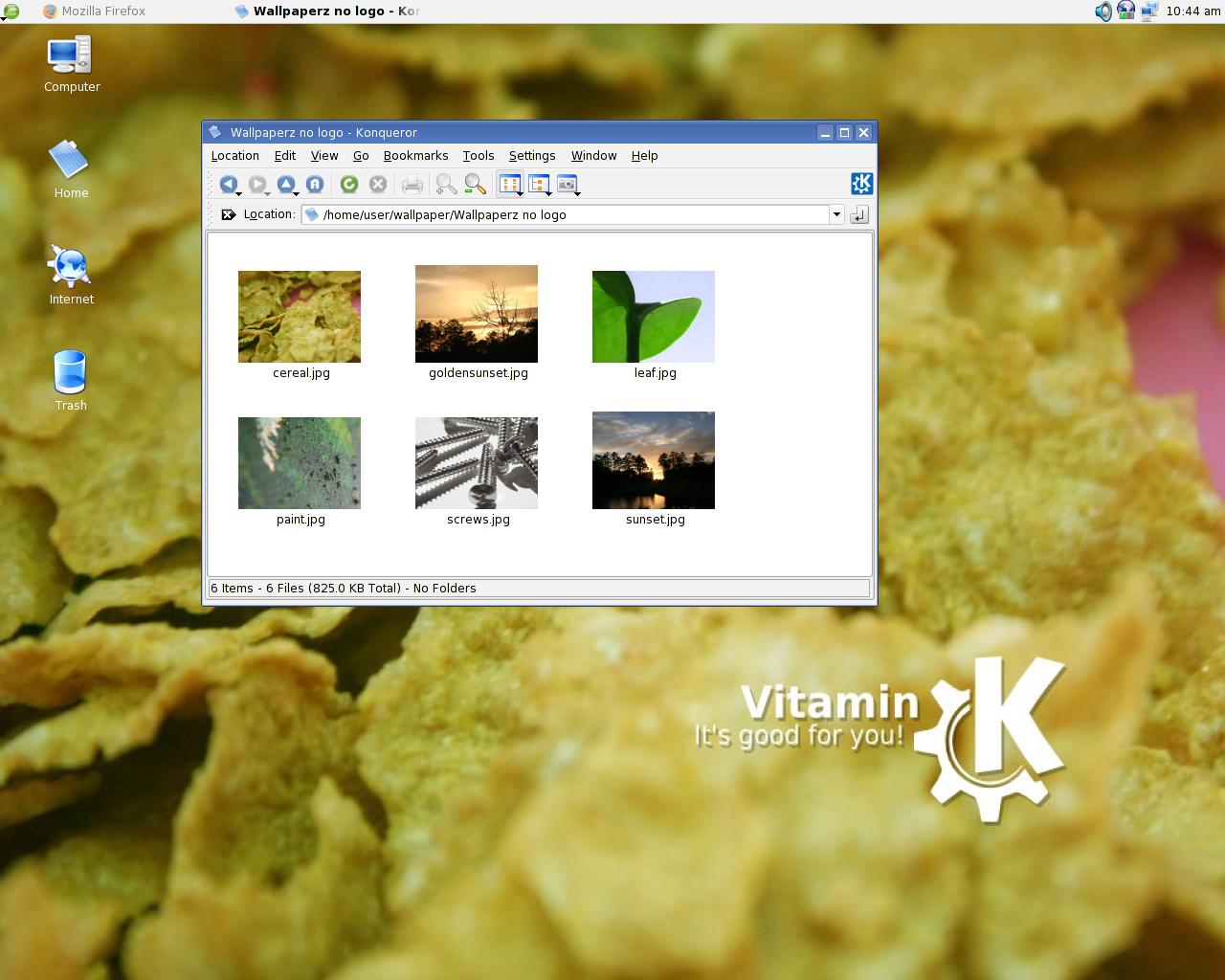This screenshot has height=980, width=1225.
Task: Click the Print toolbar icon
Action: [x=412, y=184]
